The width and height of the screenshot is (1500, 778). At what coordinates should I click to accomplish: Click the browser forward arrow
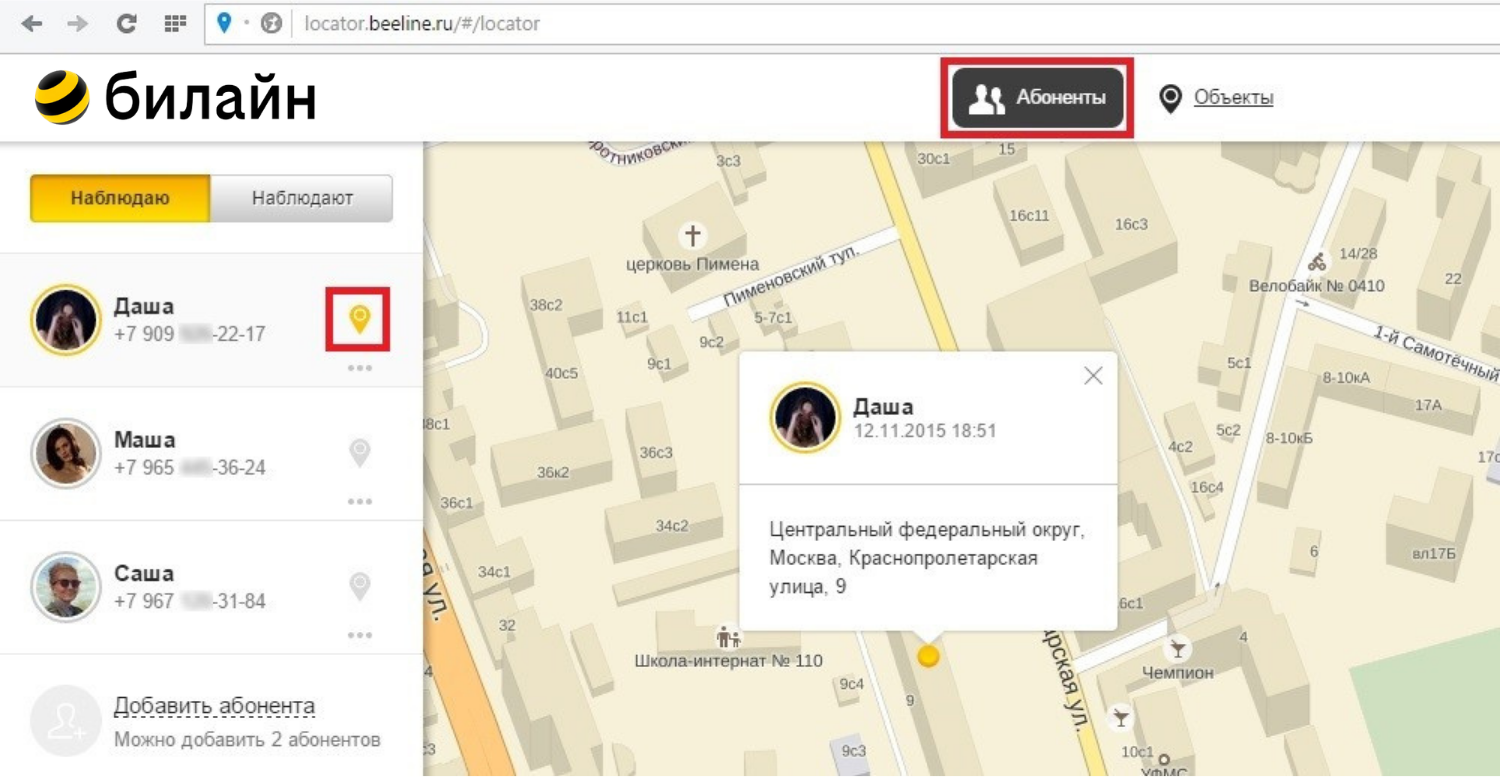coord(79,23)
